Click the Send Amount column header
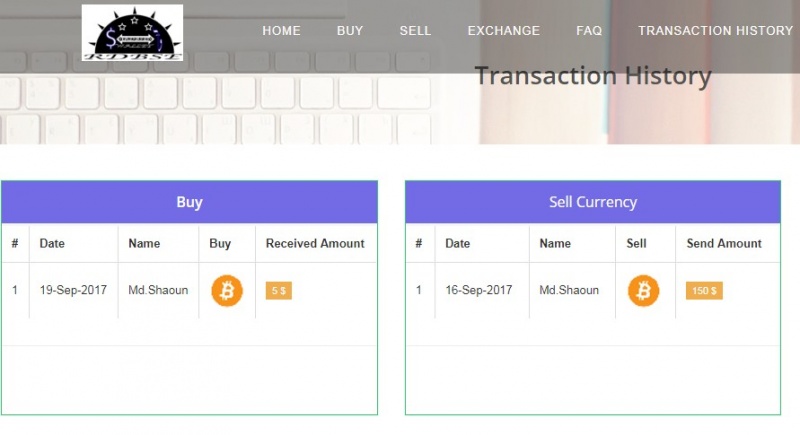 [724, 243]
